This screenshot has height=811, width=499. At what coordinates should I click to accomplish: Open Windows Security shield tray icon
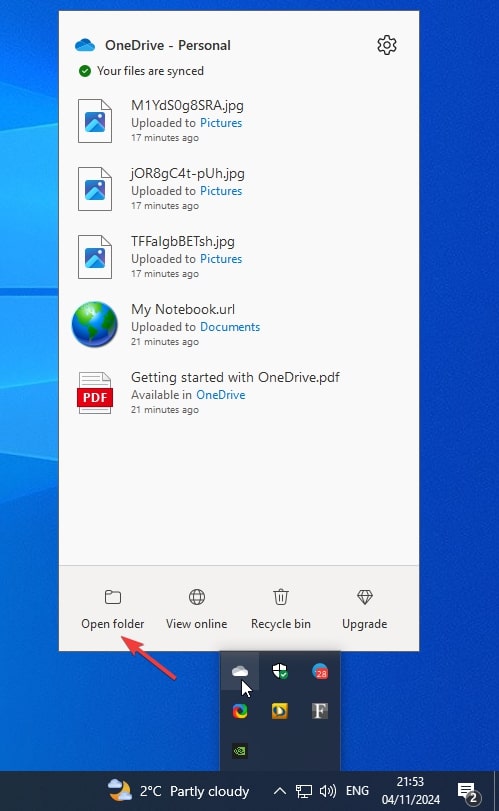(280, 671)
